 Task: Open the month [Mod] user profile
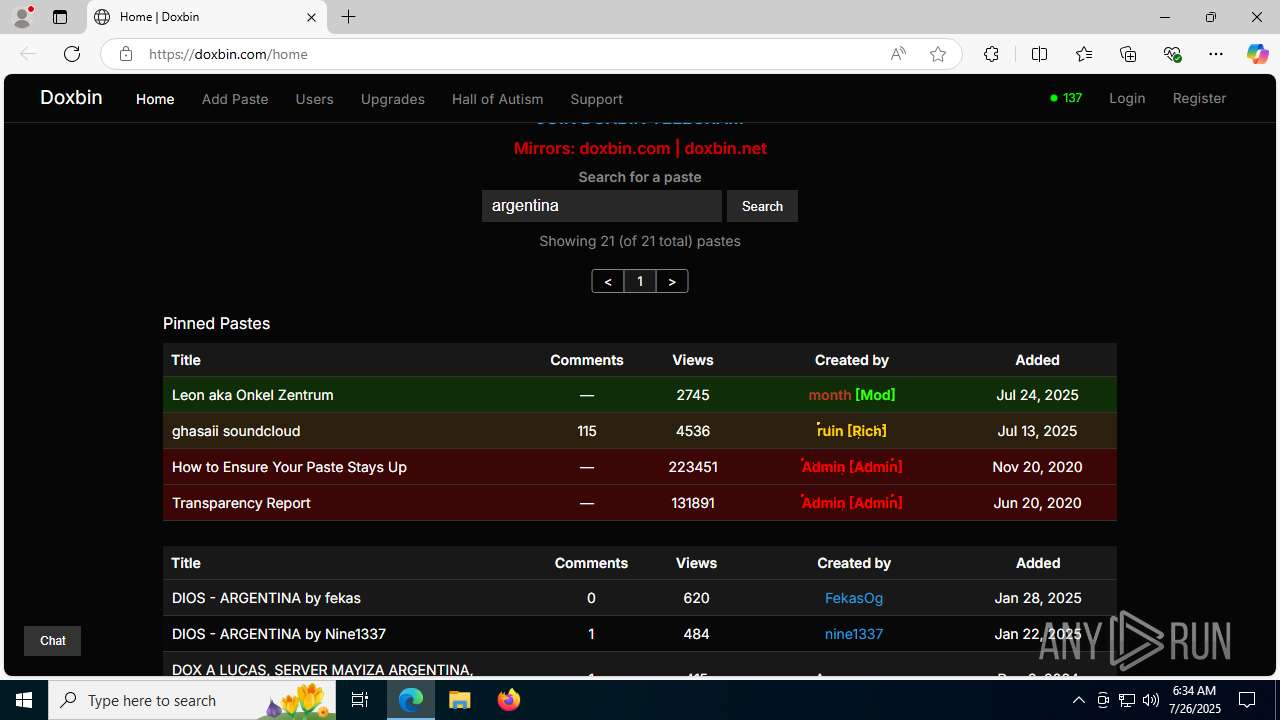(852, 395)
